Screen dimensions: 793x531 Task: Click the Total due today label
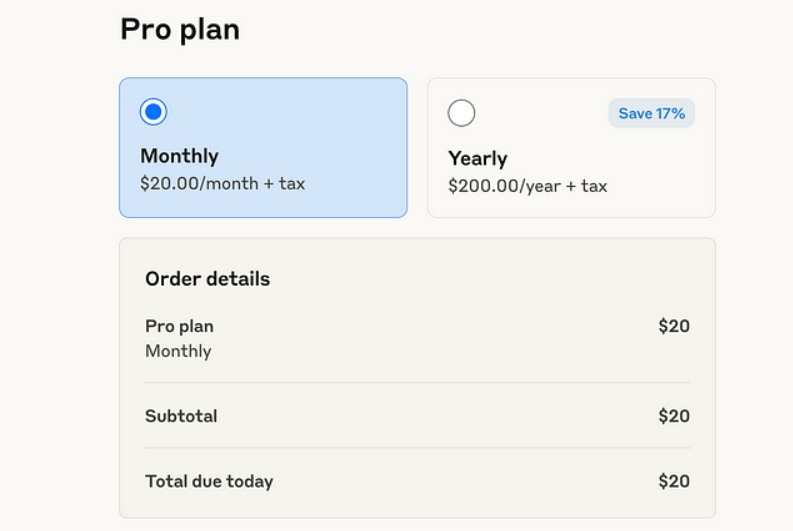209,481
